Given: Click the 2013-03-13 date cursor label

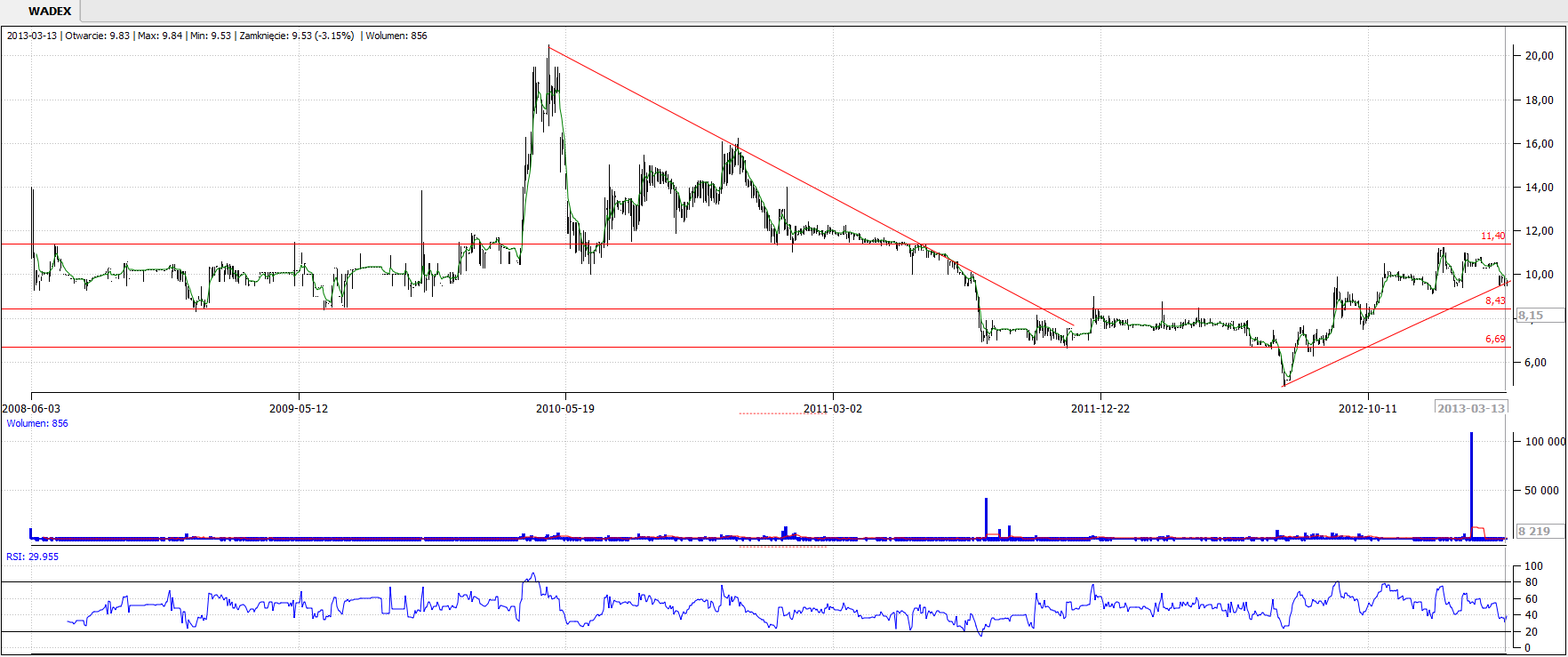Looking at the screenshot, I should [x=1471, y=408].
